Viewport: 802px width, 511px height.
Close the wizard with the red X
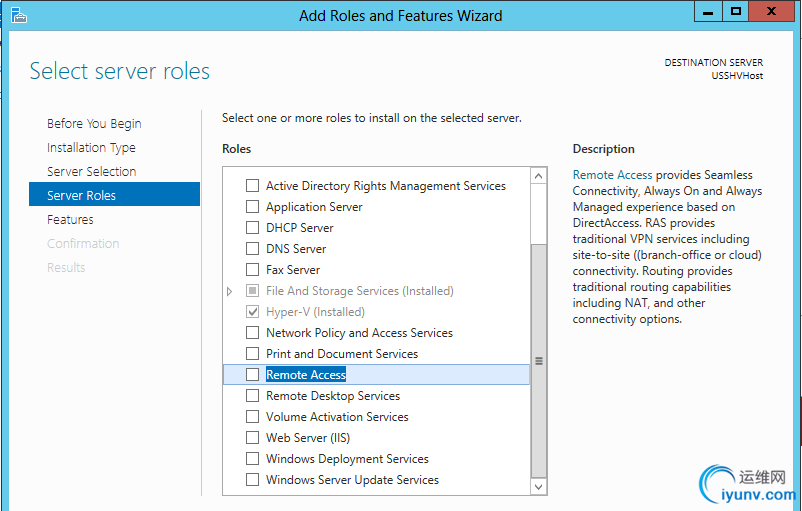(772, 12)
